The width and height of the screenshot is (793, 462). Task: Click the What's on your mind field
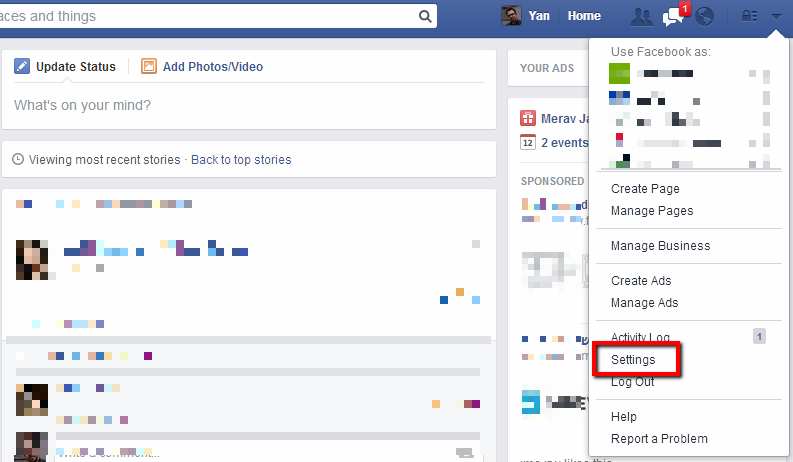[248, 105]
